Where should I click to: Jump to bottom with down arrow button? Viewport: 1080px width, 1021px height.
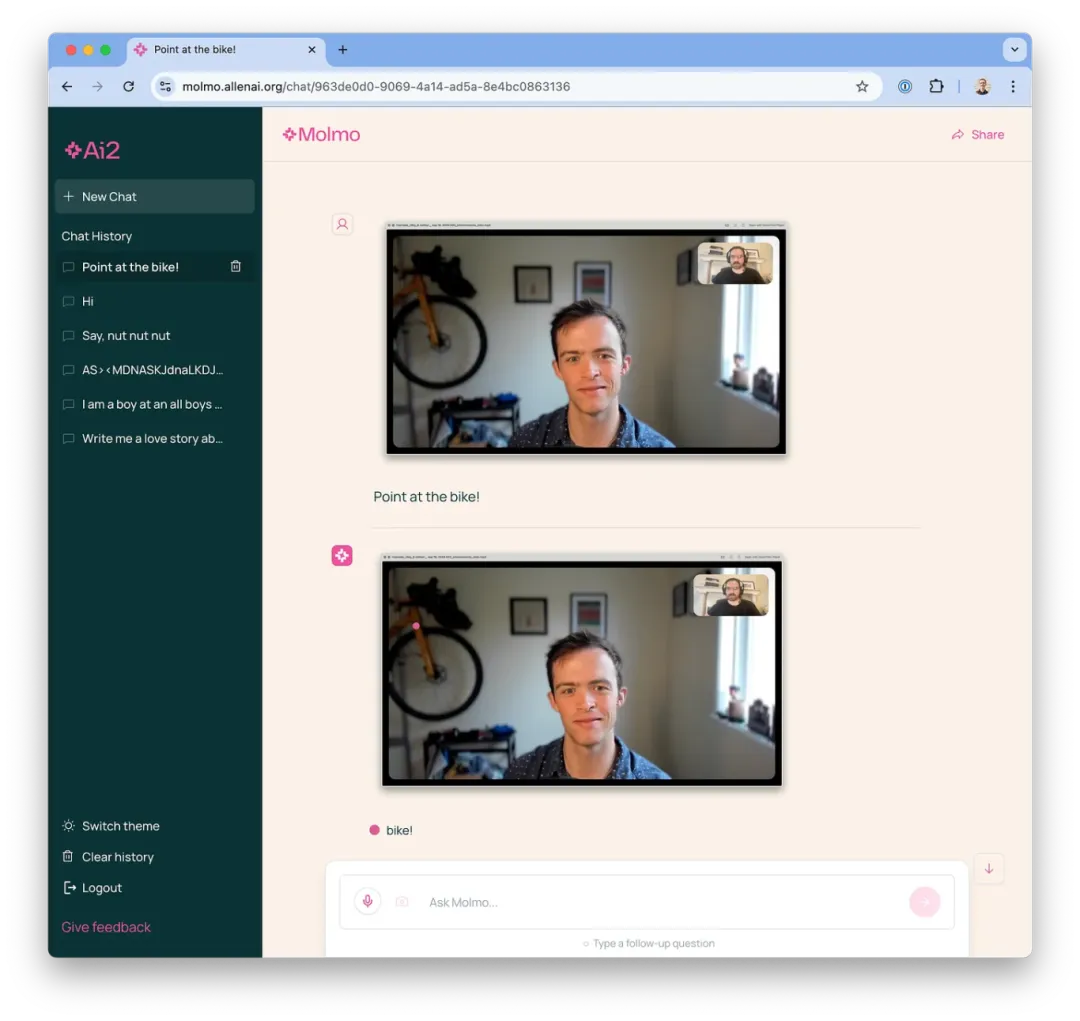(x=989, y=869)
